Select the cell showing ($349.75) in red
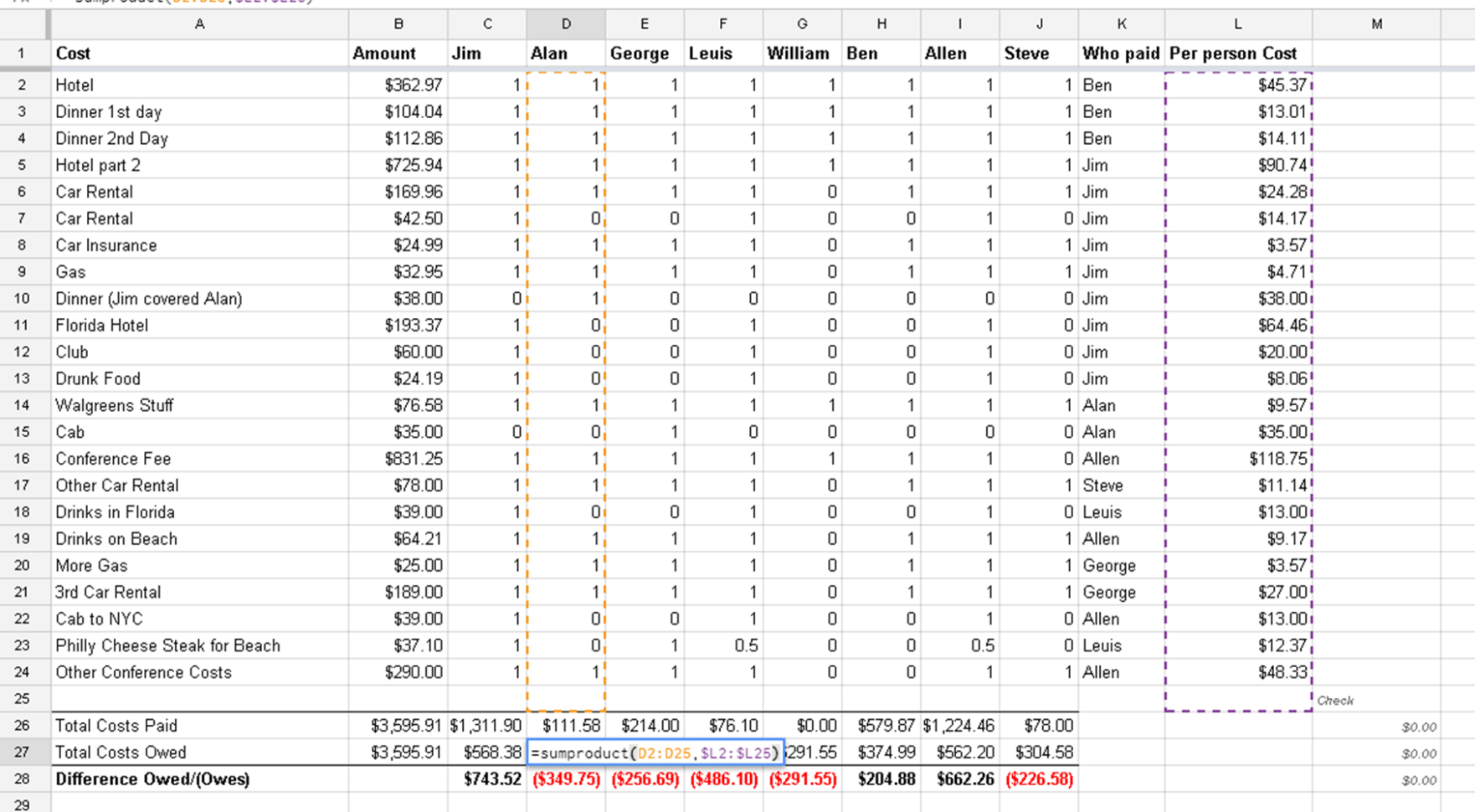Viewport: 1475px width, 812px height. pyautogui.click(x=565, y=779)
